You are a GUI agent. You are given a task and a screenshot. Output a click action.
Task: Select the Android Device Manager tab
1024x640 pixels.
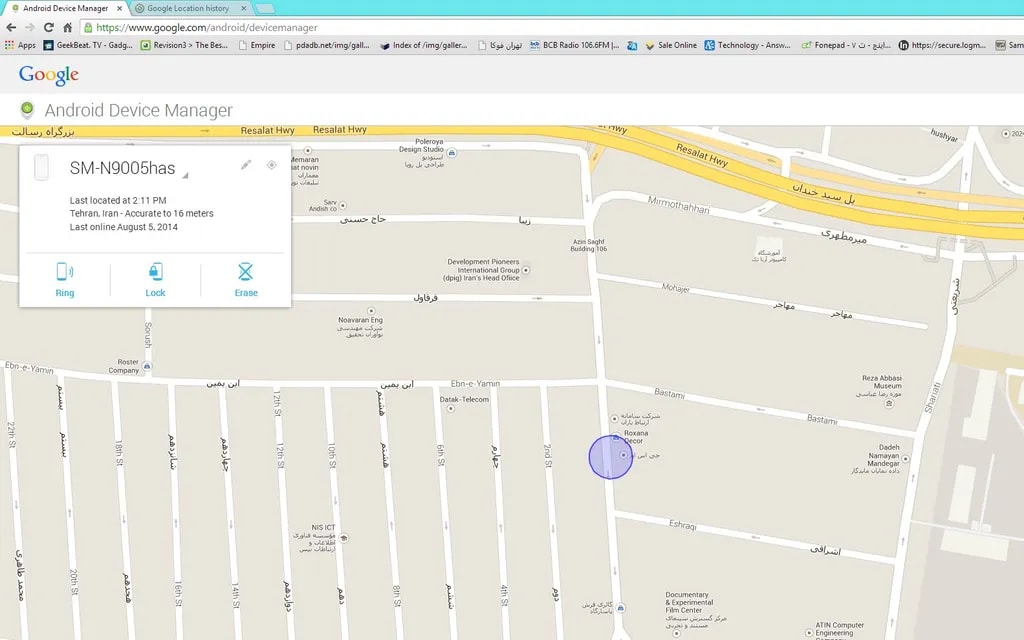coord(65,8)
